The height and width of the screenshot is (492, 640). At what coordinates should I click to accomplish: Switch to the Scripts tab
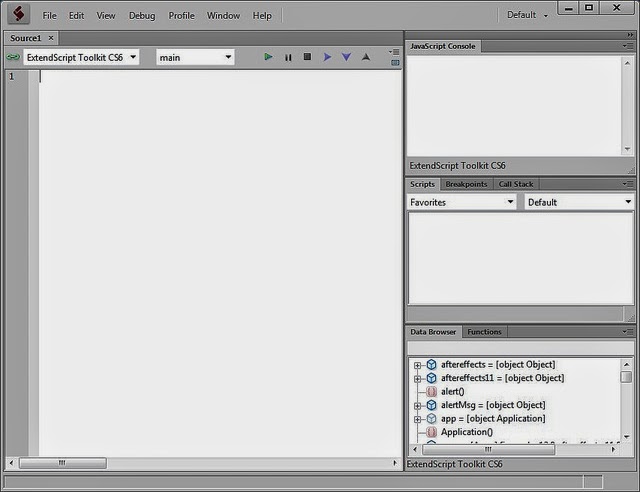(x=422, y=184)
